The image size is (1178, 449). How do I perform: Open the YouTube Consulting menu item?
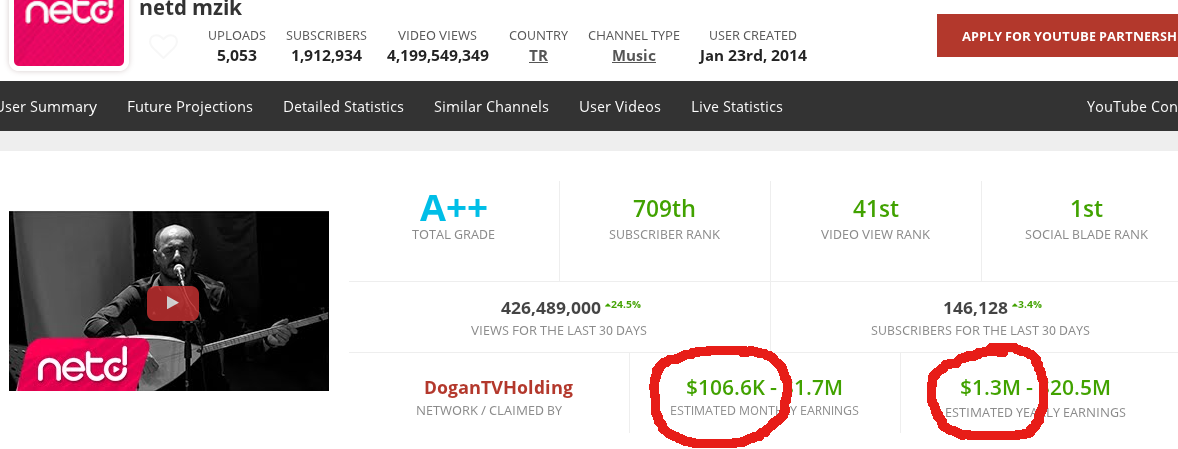1132,107
